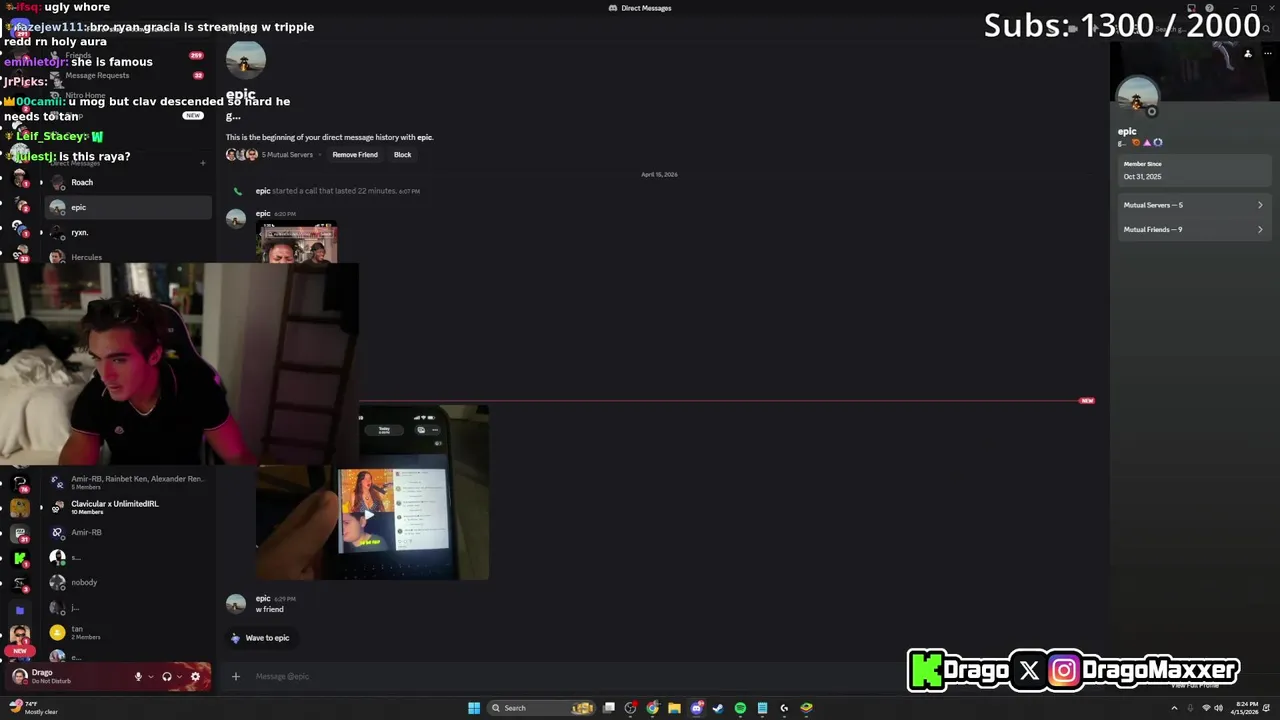This screenshot has width=1280, height=720.
Task: Open epic's first image attachment thumbnail
Action: click(x=297, y=243)
